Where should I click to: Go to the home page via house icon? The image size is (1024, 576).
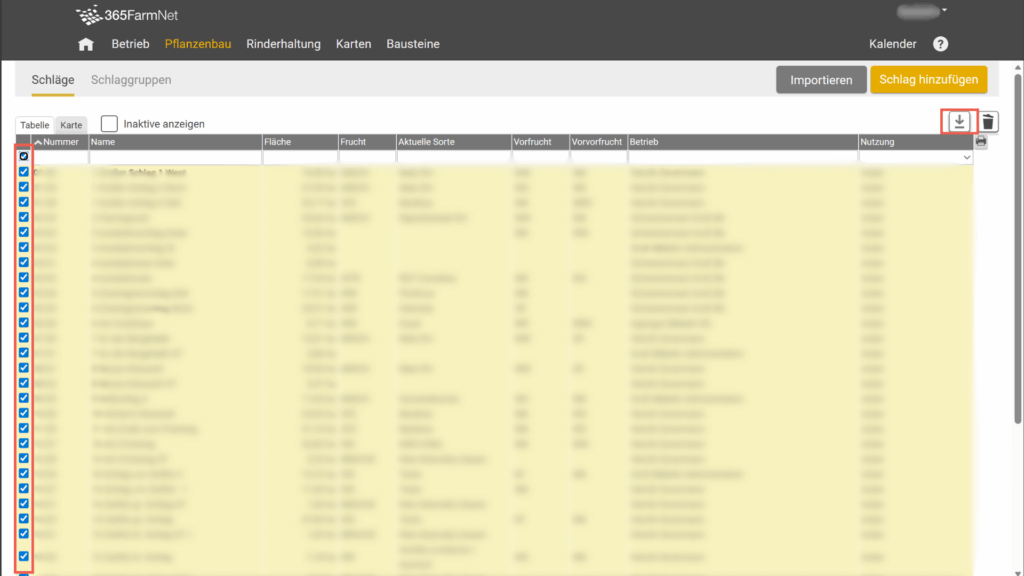[x=86, y=44]
